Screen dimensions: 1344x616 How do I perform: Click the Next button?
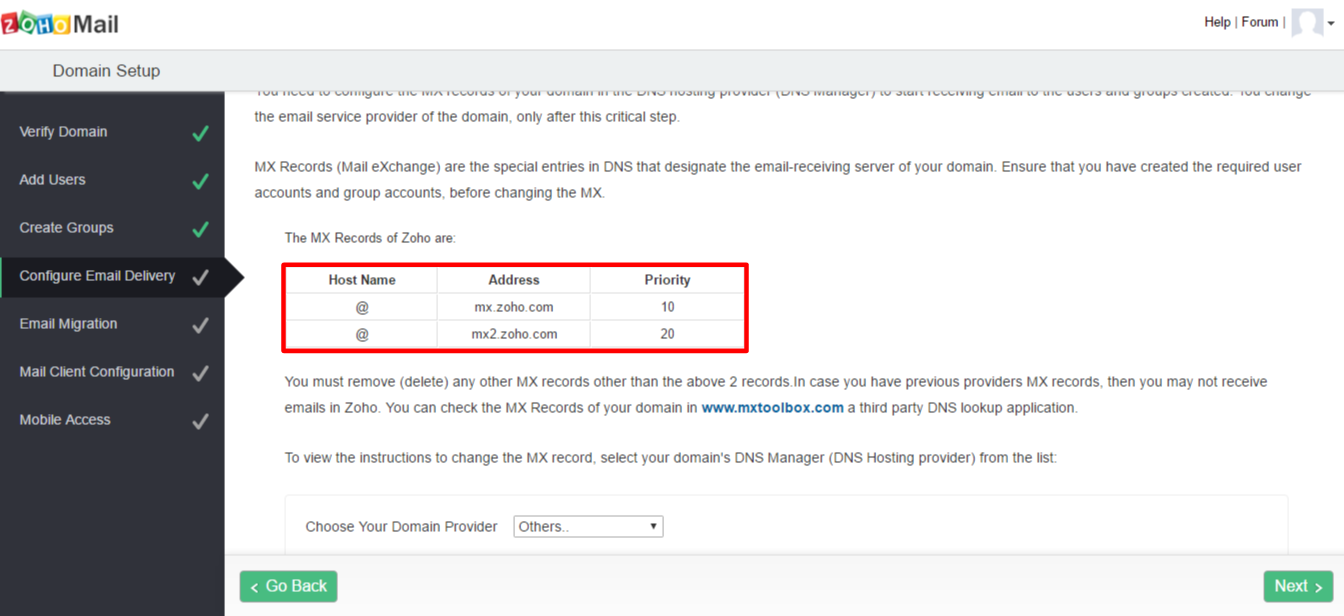[x=1298, y=586]
